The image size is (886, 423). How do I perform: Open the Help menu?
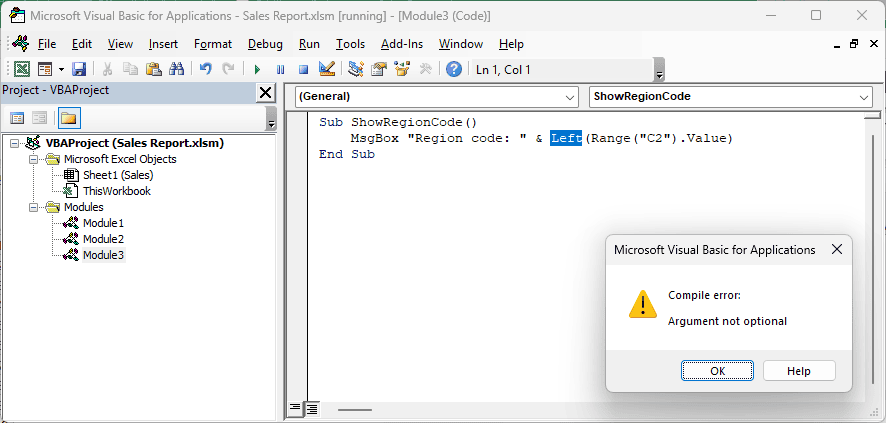pos(511,44)
